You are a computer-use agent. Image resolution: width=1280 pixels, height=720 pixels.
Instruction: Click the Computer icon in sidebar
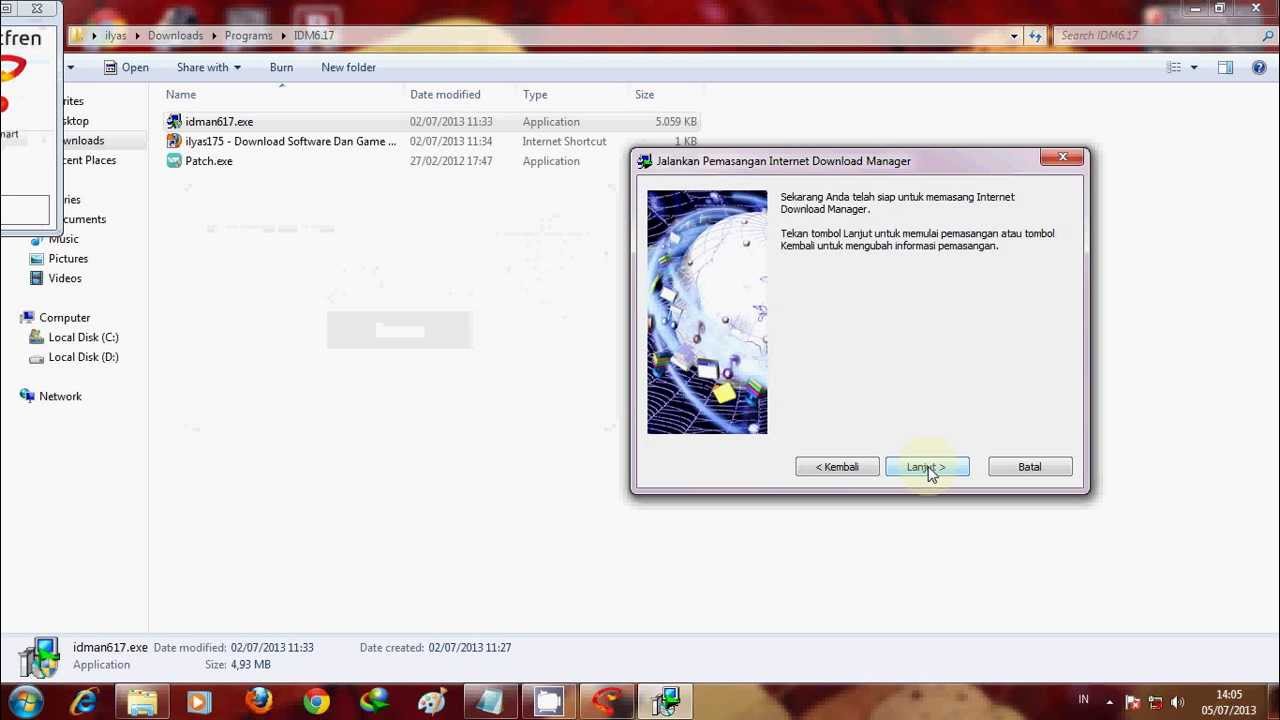click(27, 318)
